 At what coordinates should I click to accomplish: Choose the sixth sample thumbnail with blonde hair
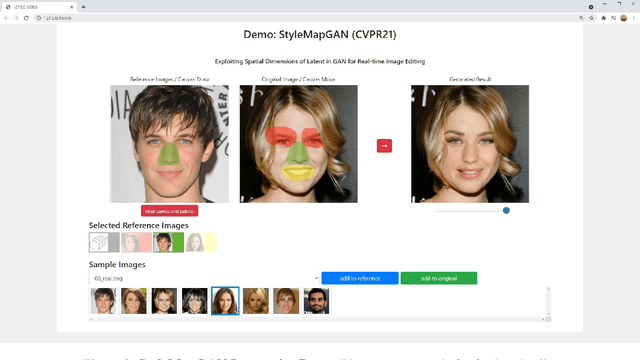256,301
